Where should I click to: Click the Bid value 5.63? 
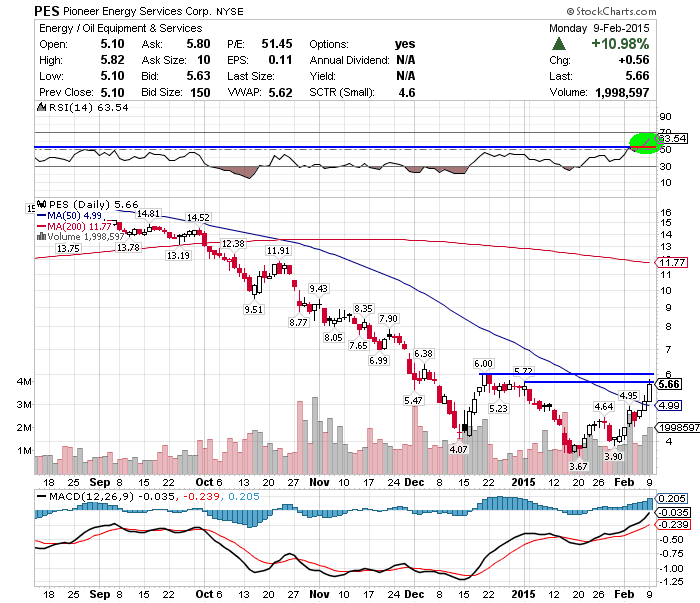(198, 76)
